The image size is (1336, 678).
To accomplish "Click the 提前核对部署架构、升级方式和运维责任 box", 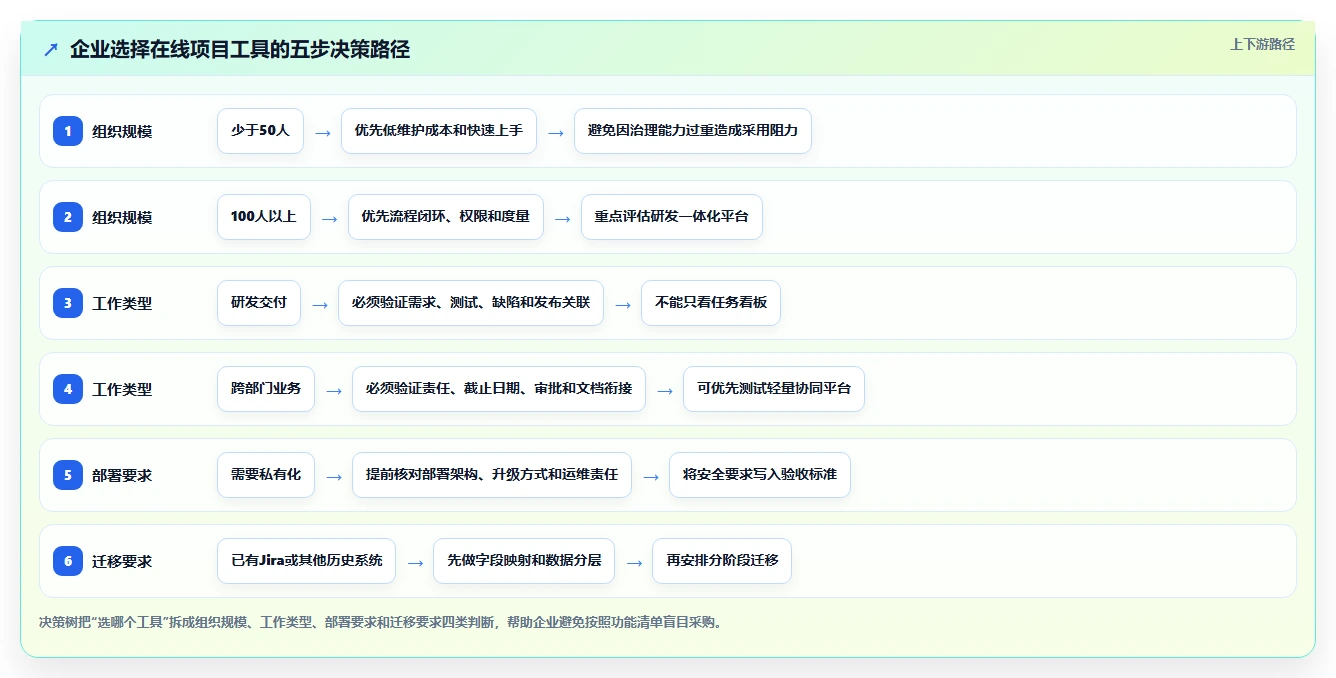I will point(492,475).
